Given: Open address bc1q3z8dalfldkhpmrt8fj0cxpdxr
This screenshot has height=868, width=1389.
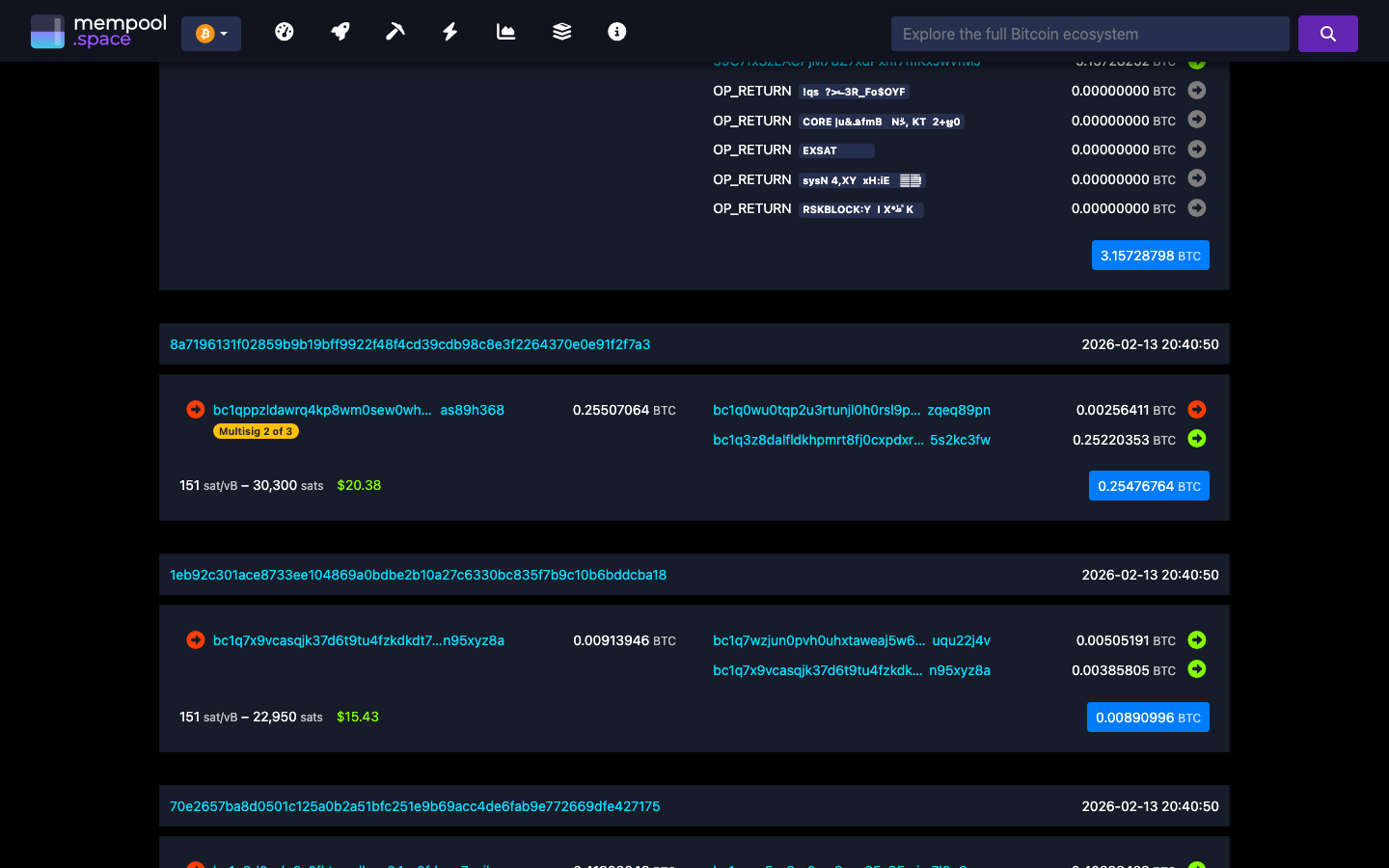Looking at the screenshot, I should [818, 439].
